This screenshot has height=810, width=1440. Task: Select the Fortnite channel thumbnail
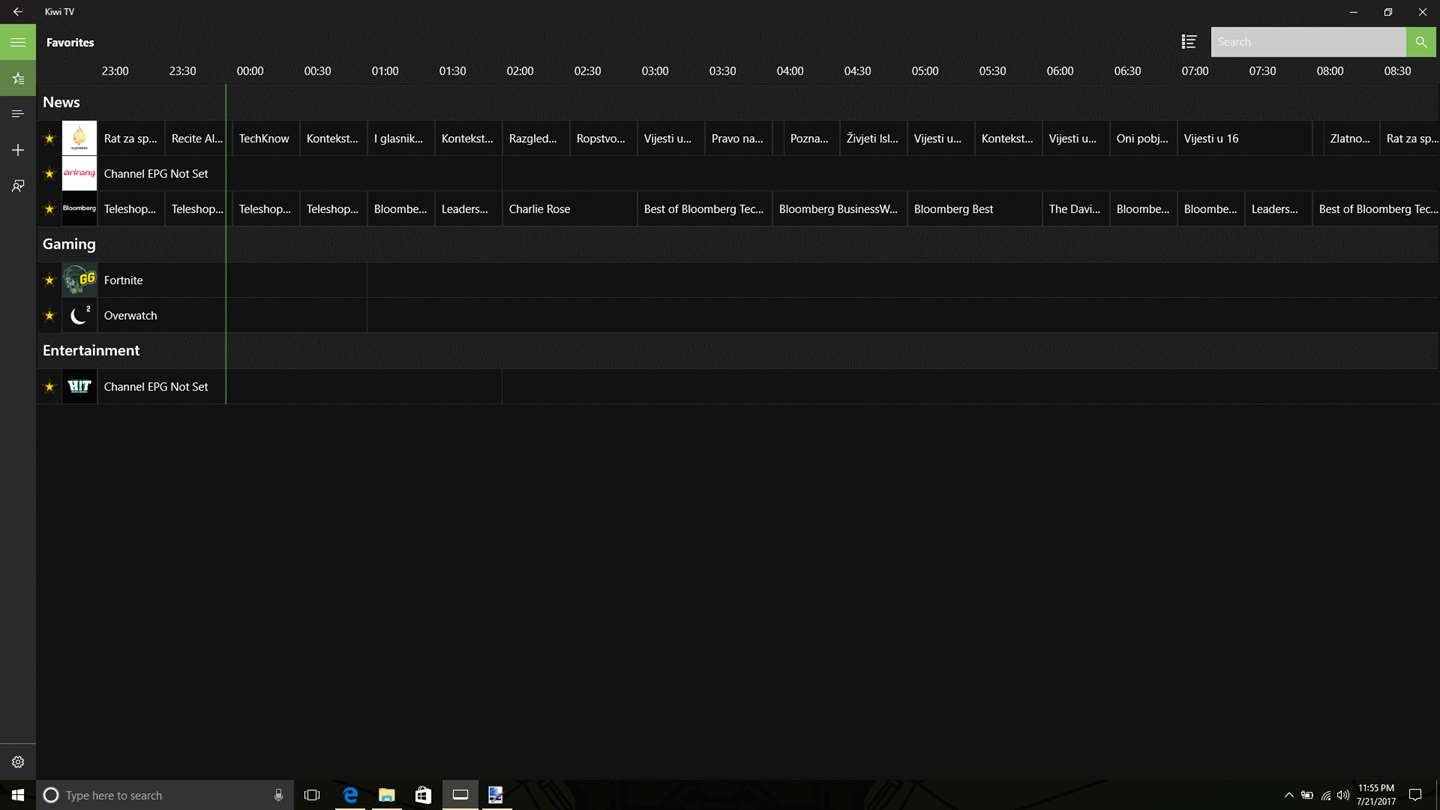pyautogui.click(x=79, y=280)
